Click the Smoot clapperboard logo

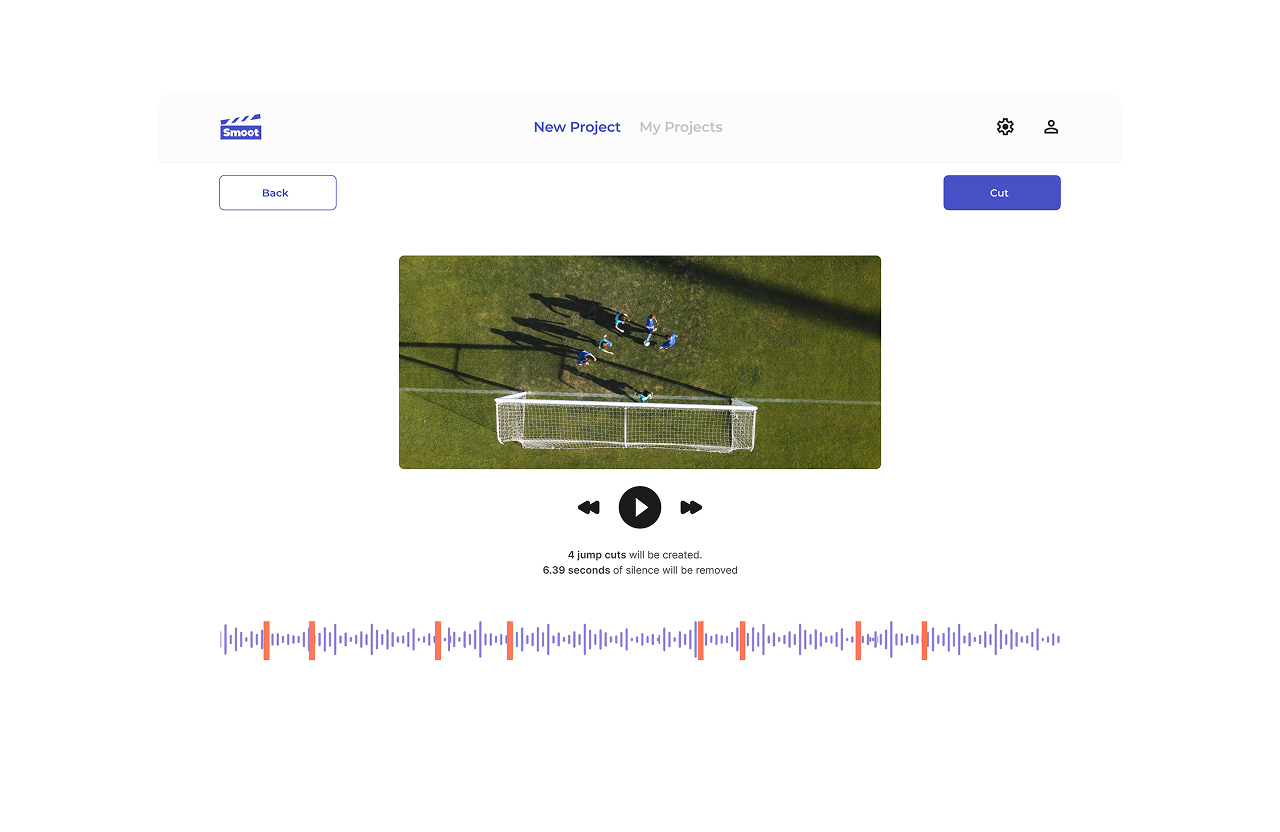[x=241, y=127]
